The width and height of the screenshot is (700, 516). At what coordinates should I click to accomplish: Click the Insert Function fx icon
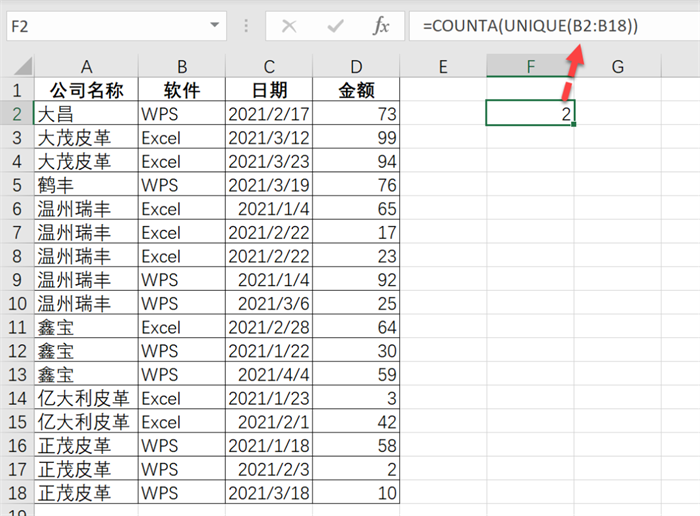pos(381,26)
